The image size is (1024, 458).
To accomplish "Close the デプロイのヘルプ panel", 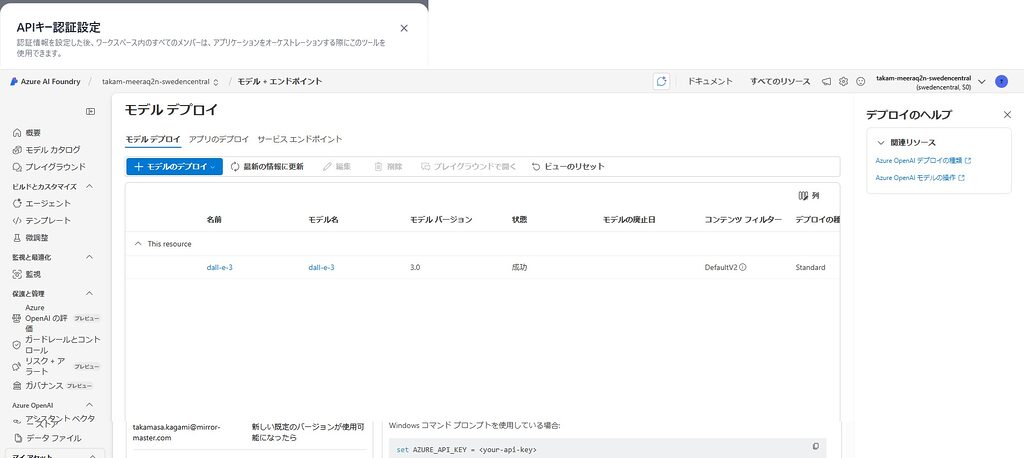I will tap(1007, 114).
